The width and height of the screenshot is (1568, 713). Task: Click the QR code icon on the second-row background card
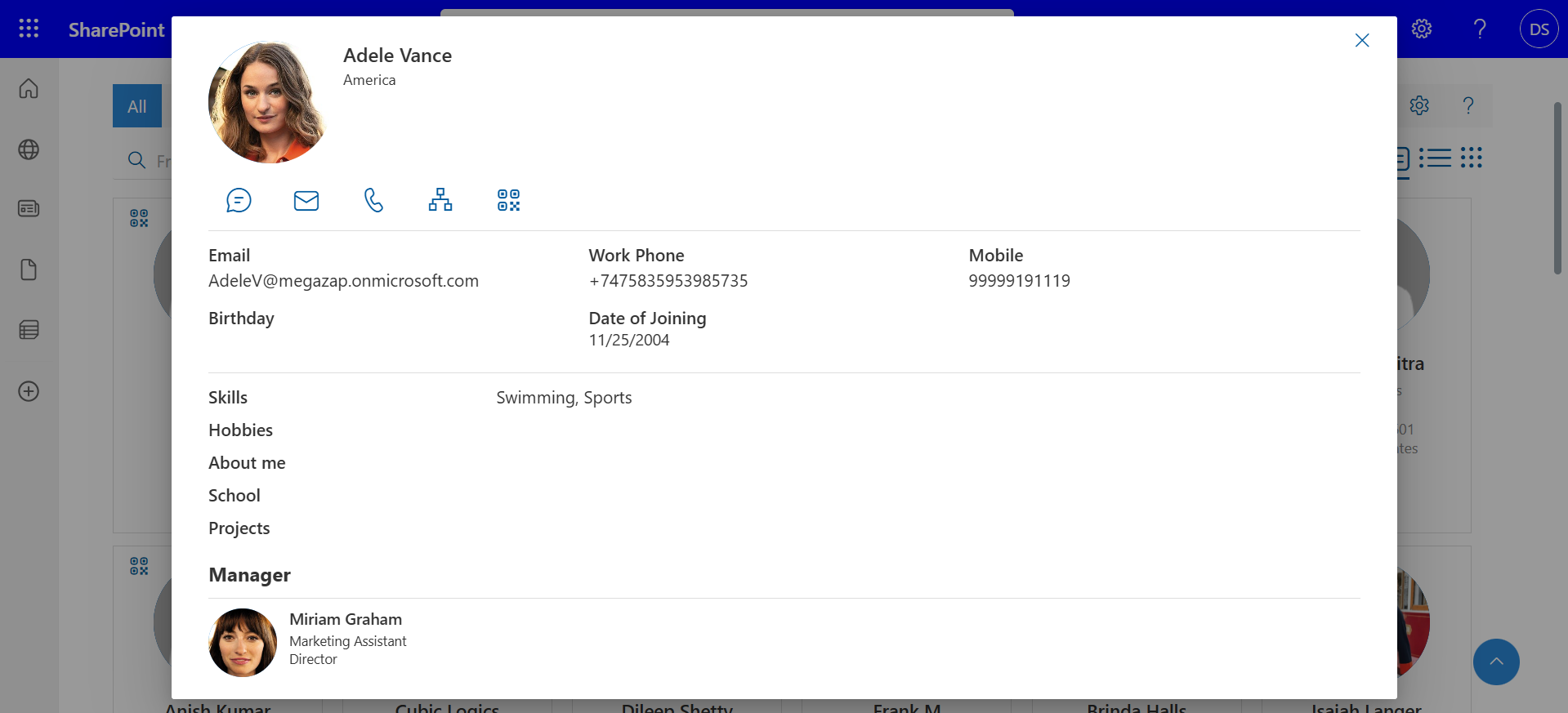[139, 566]
